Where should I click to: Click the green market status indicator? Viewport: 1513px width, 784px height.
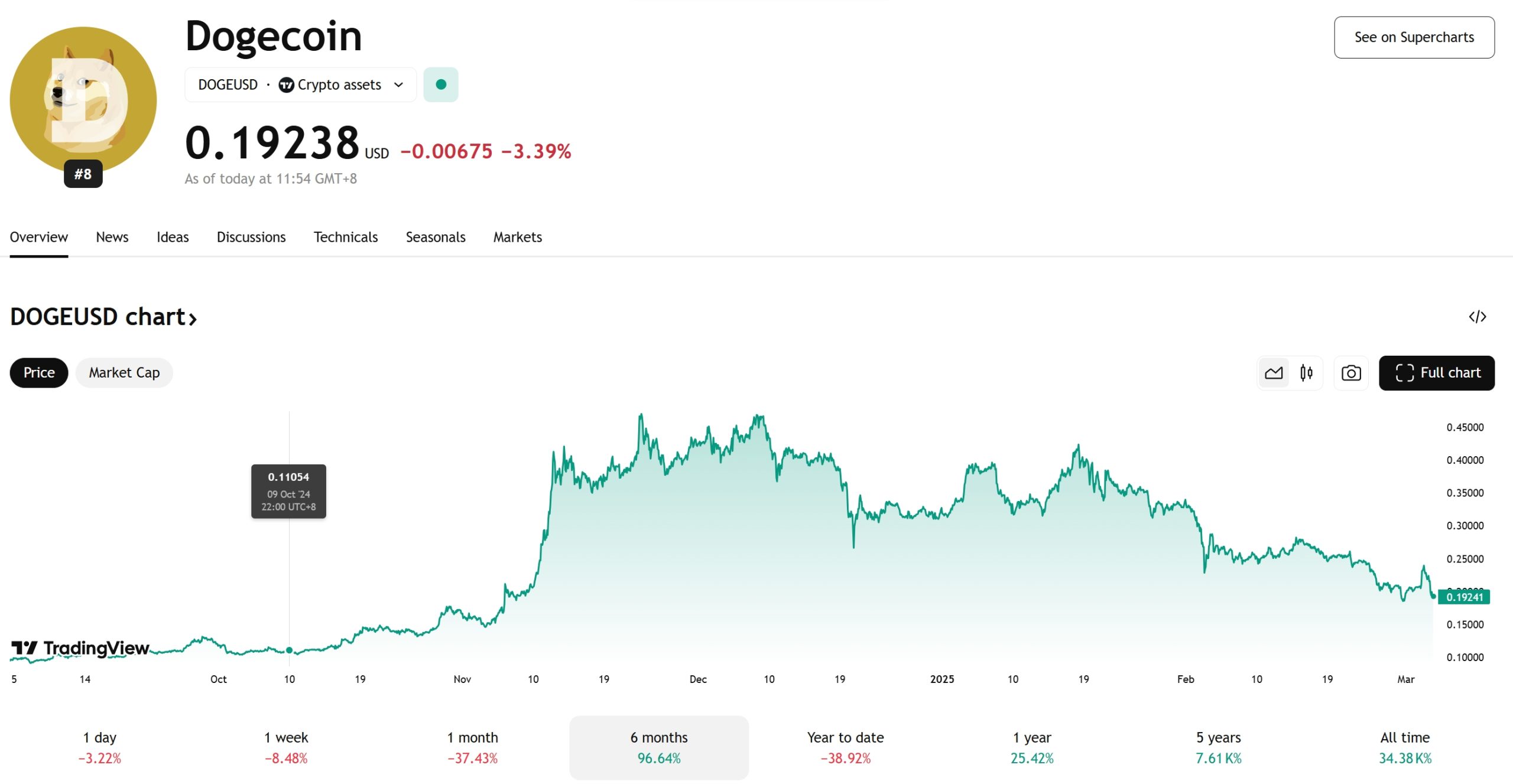click(441, 84)
